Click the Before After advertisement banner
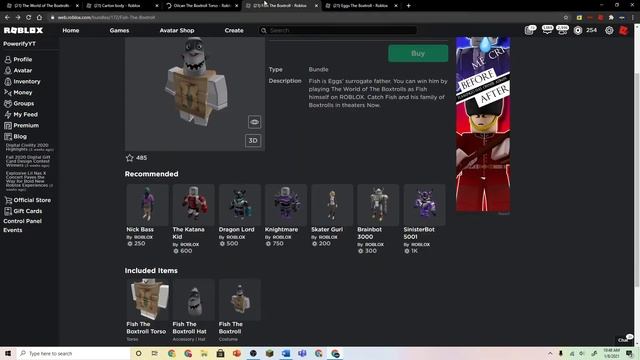Viewport: 640px width, 360px height. point(483,124)
